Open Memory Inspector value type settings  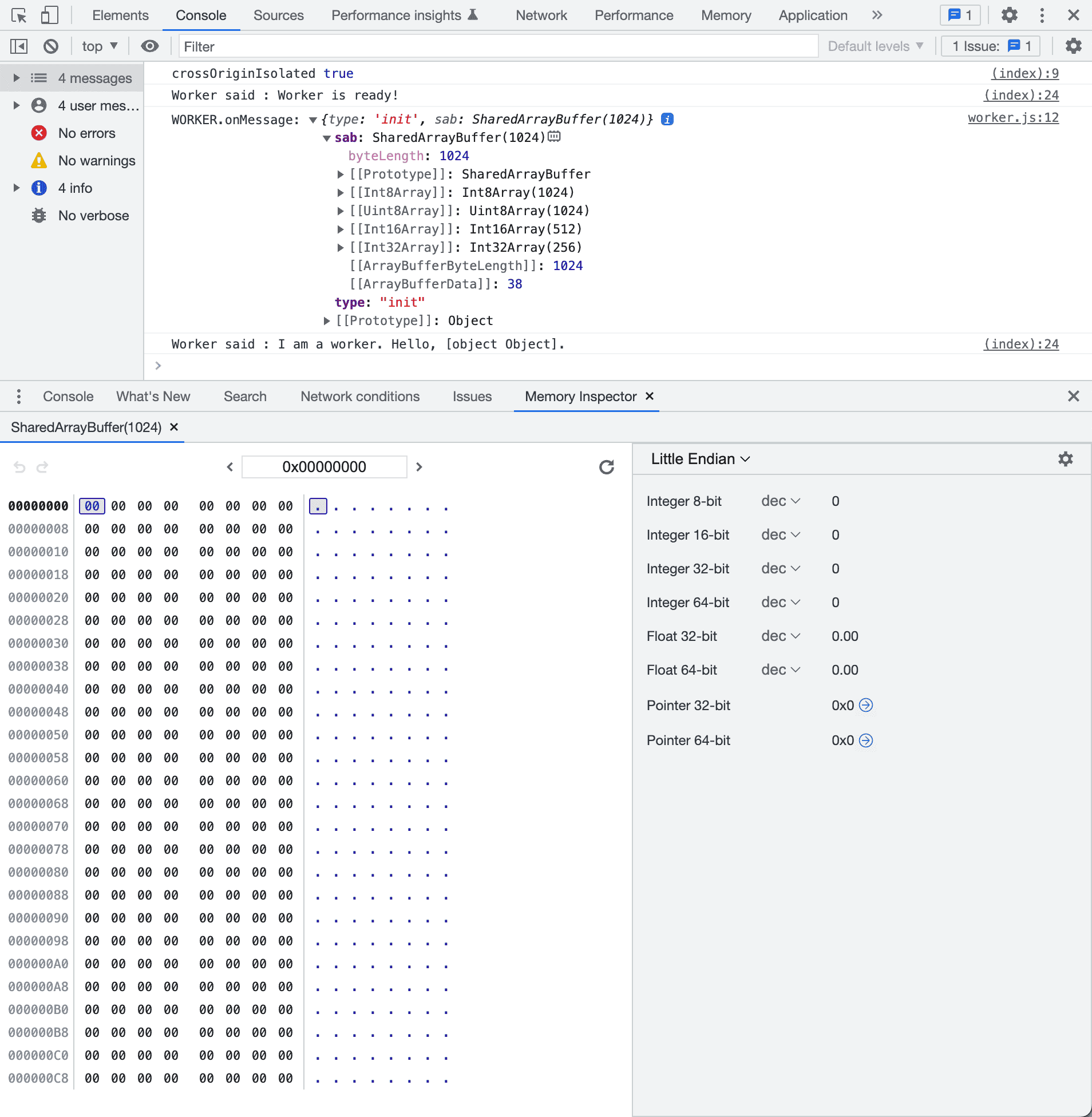pos(1065,459)
